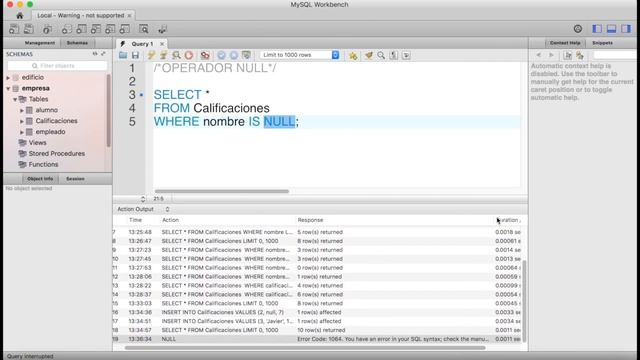Go forward in Context Help history
The width and height of the screenshot is (640, 360).
[551, 55]
